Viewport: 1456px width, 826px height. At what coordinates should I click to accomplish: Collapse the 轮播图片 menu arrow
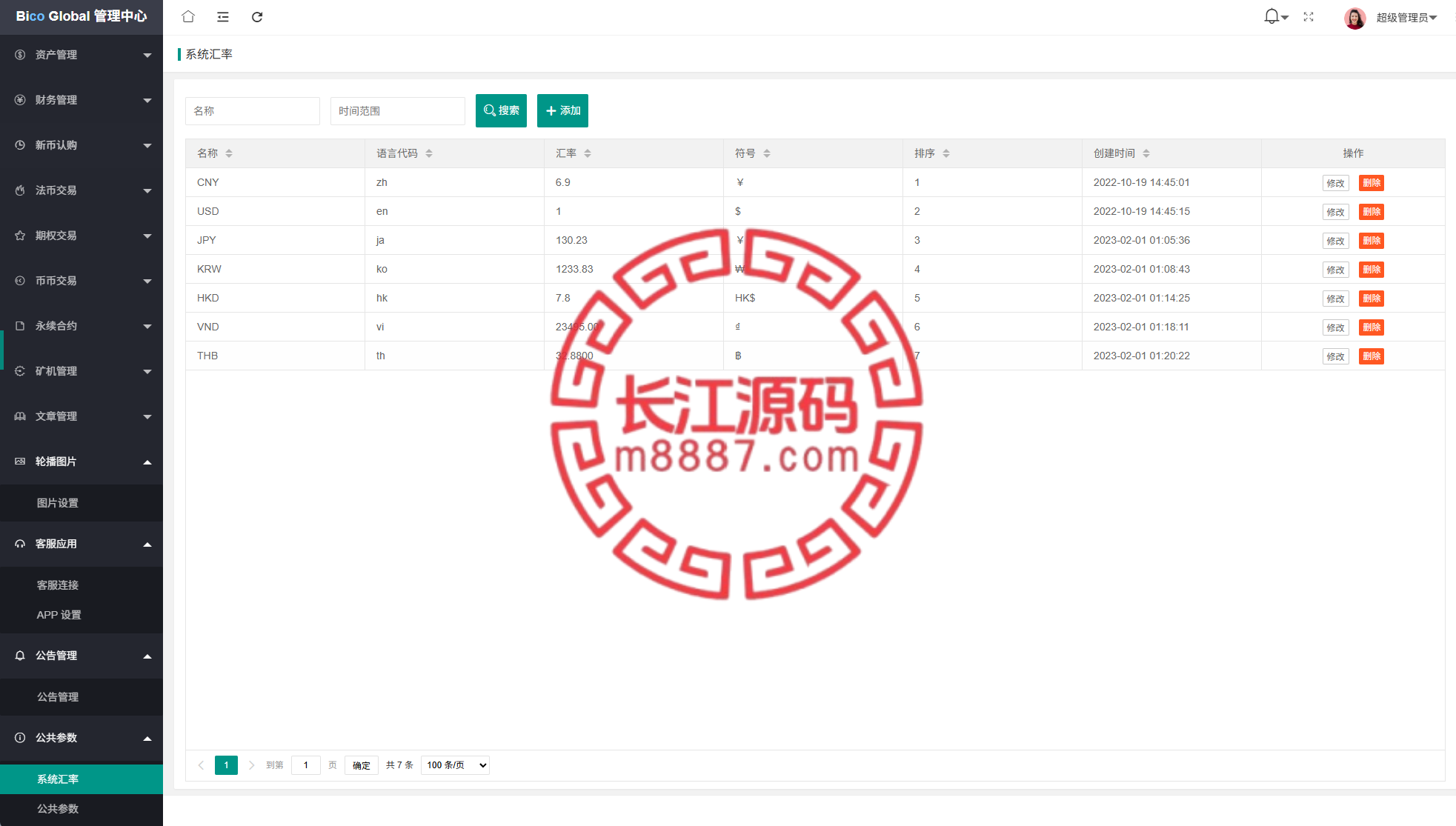(x=147, y=462)
